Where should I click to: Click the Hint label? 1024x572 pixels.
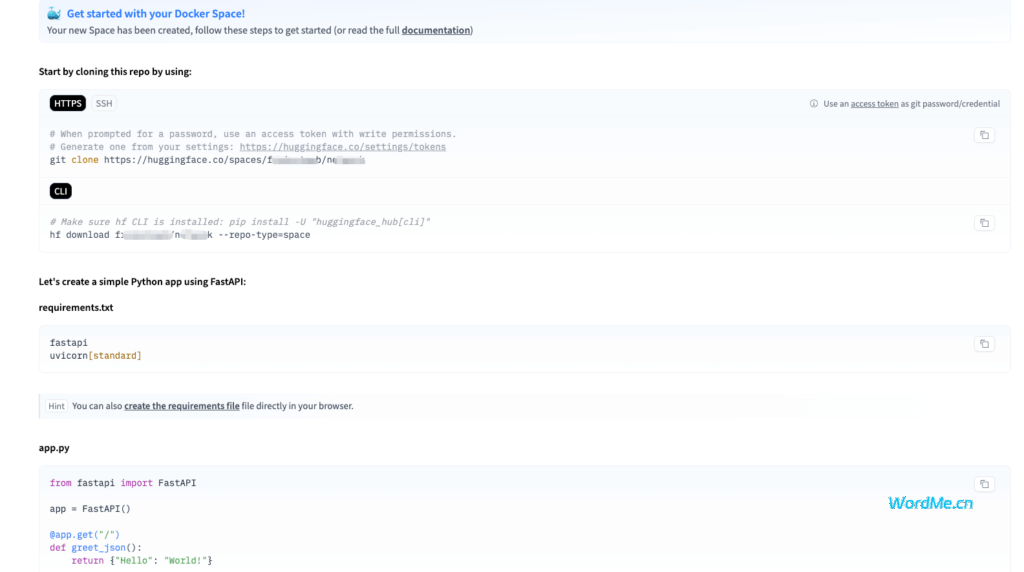pyautogui.click(x=56, y=406)
